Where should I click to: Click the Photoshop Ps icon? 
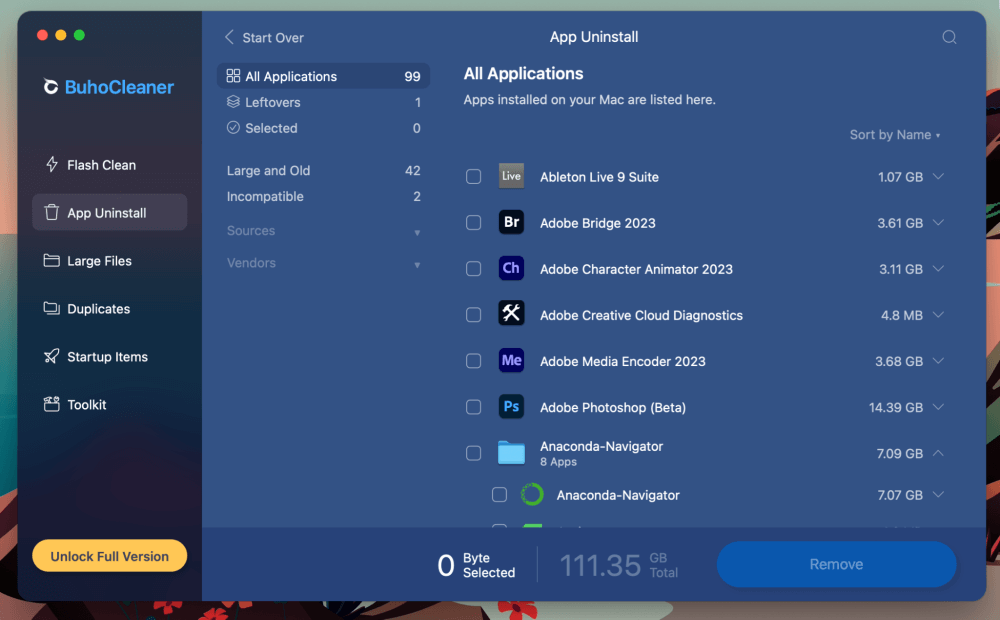point(511,406)
